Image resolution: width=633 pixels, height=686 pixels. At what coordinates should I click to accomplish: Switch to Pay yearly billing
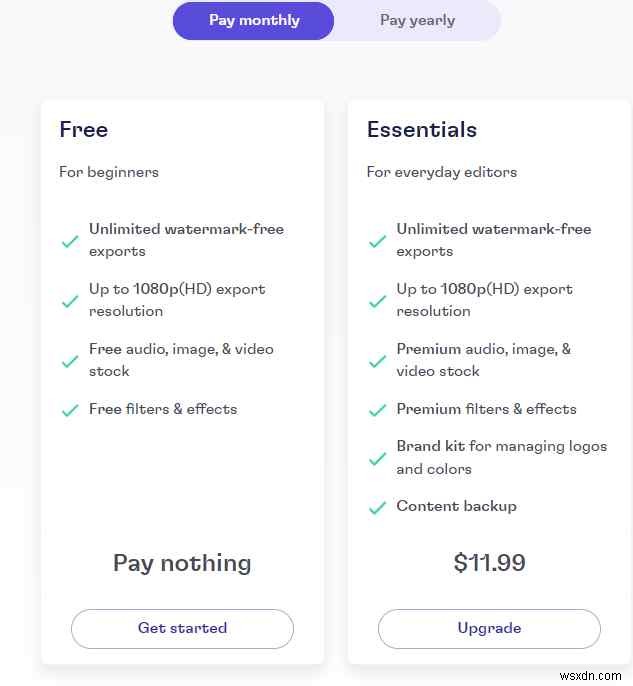(416, 21)
